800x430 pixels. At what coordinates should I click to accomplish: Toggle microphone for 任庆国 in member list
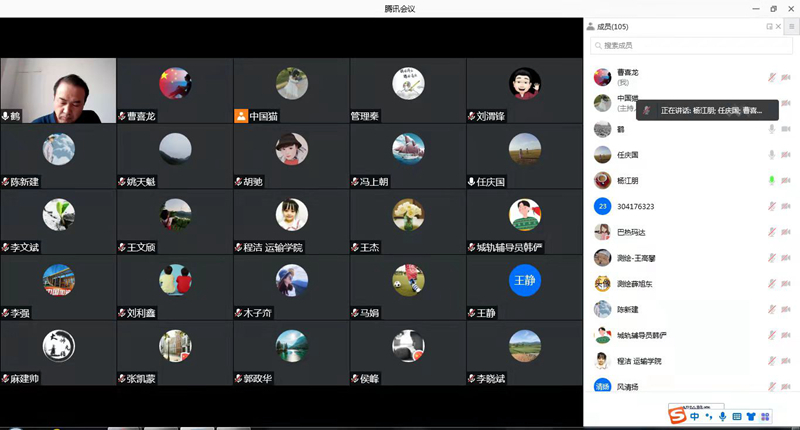point(771,155)
